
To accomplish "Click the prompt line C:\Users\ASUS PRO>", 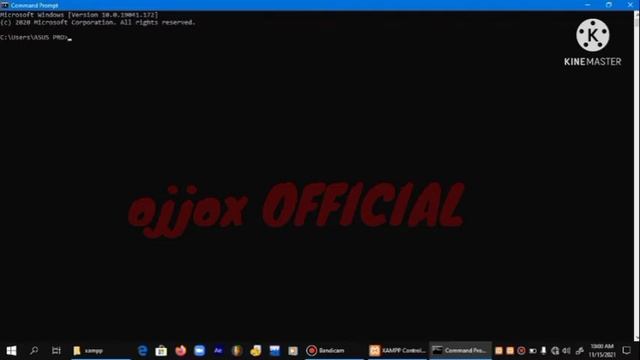I will click(x=35, y=37).
